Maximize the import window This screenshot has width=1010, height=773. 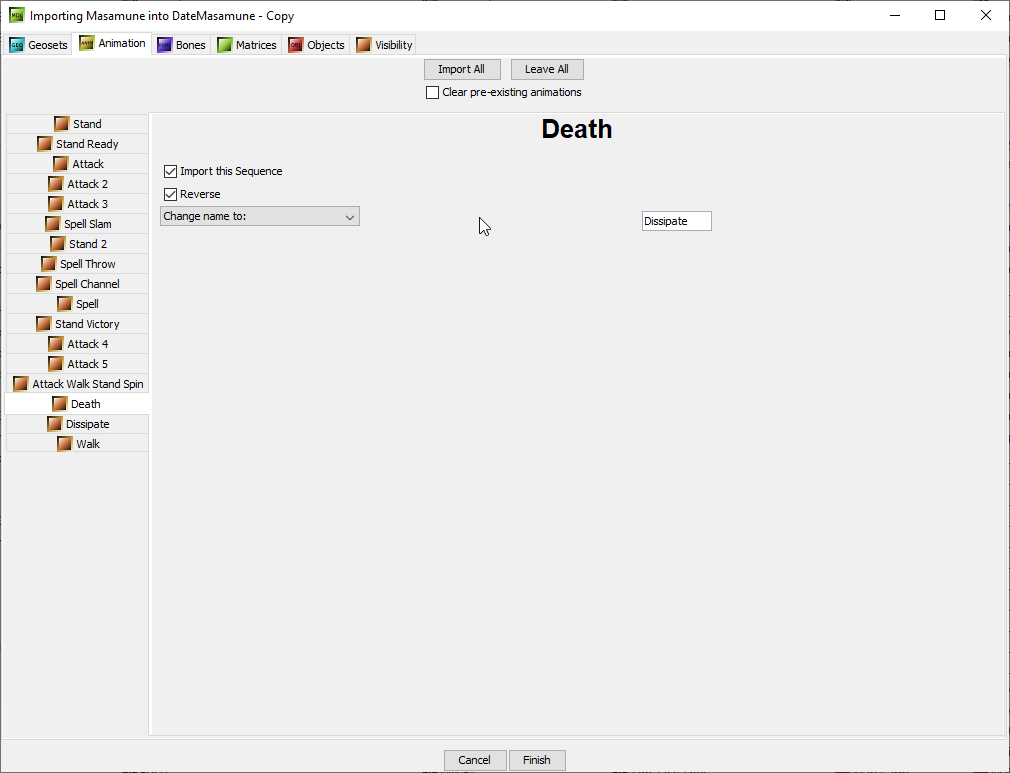pos(940,15)
